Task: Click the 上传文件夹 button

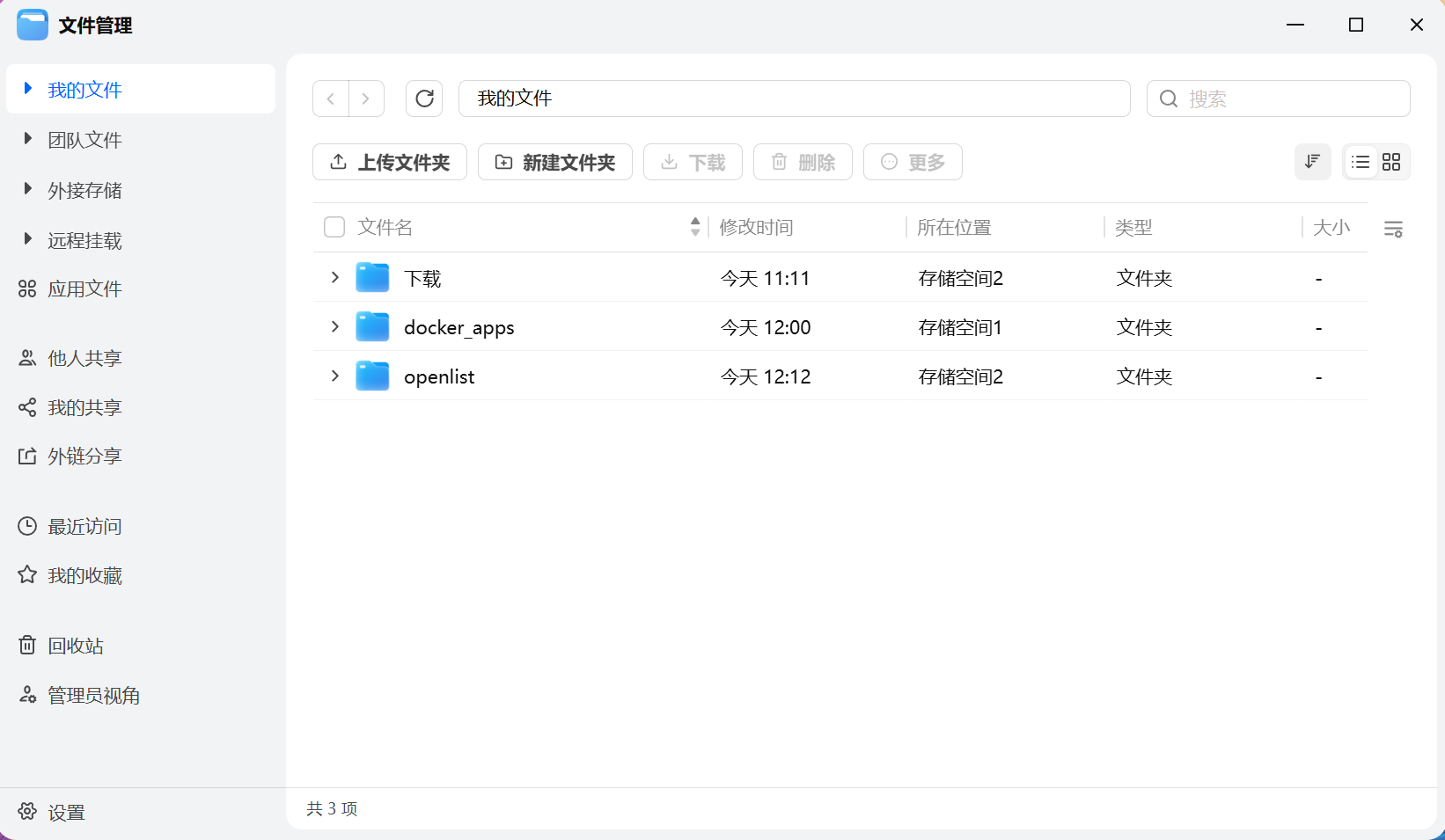Action: coord(390,162)
